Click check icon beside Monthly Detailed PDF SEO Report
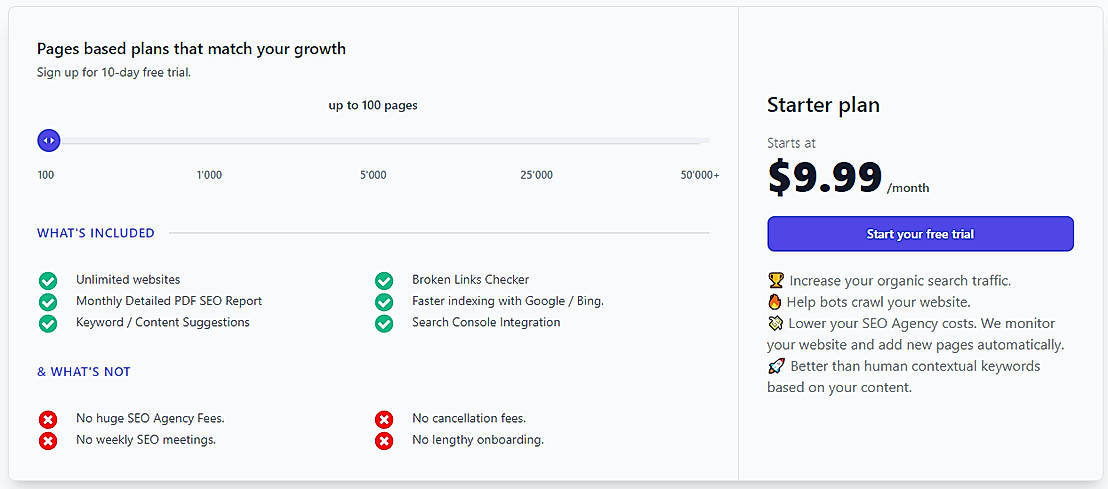The height and width of the screenshot is (489, 1108). 47,301
